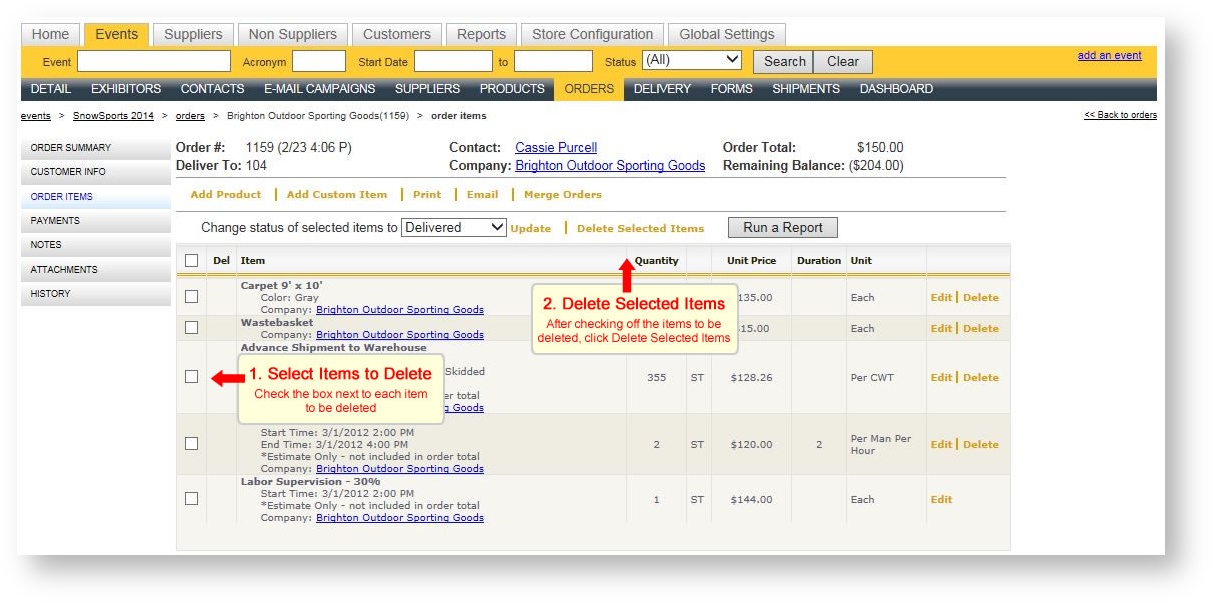Open the Cassie Purcell contact link
The width and height of the screenshot is (1213, 603).
(556, 147)
